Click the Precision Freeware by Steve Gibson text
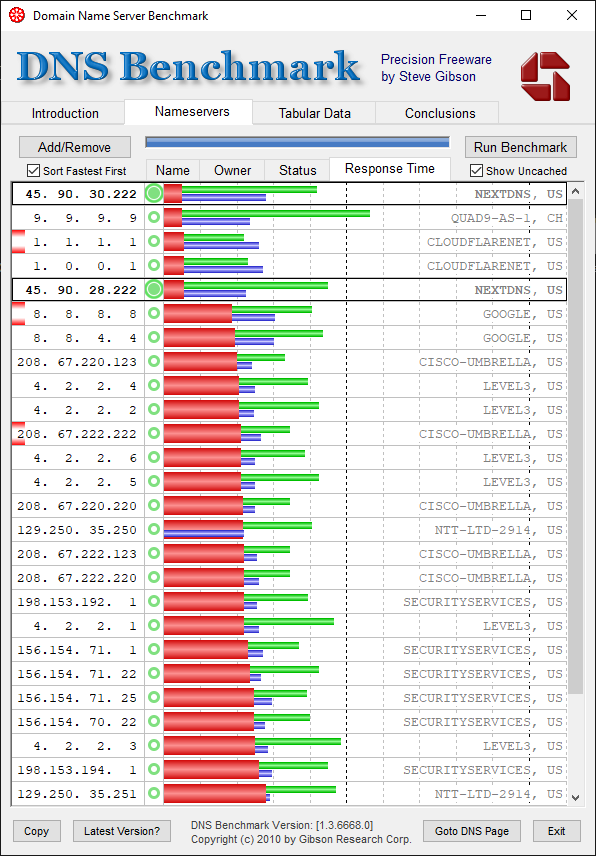Image resolution: width=596 pixels, height=856 pixels. (x=436, y=68)
